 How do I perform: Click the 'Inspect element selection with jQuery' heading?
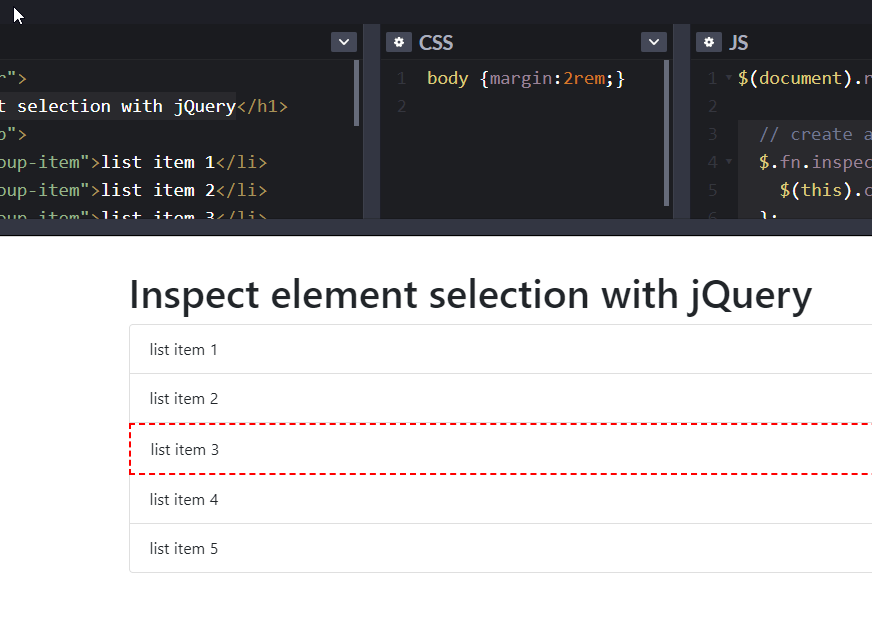pyautogui.click(x=470, y=295)
